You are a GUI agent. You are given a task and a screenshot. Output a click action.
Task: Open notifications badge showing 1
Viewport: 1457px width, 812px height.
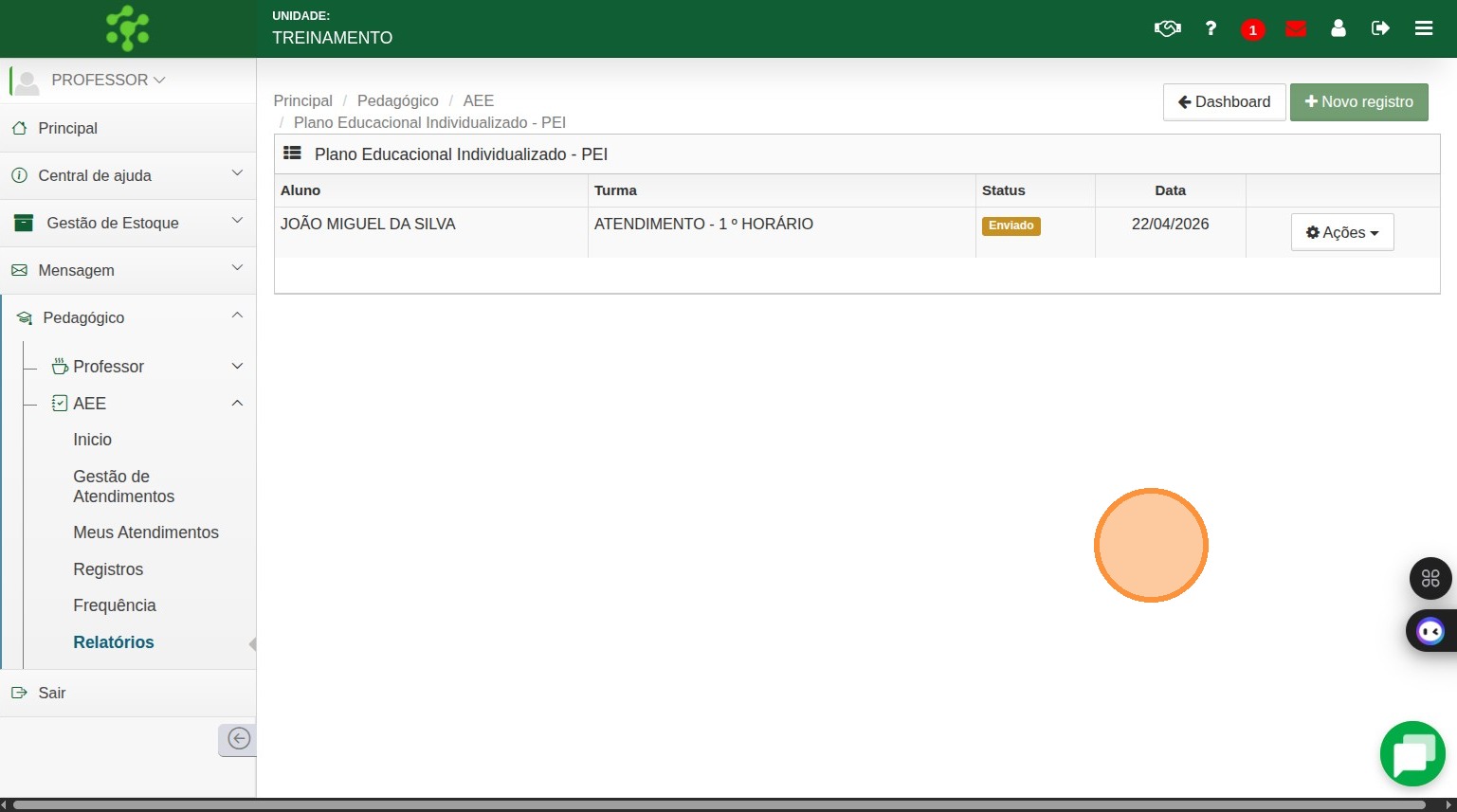[1253, 29]
